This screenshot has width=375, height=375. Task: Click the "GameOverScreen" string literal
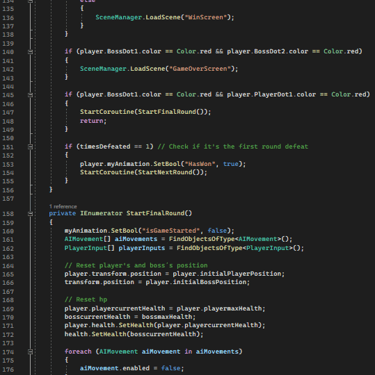200,69
